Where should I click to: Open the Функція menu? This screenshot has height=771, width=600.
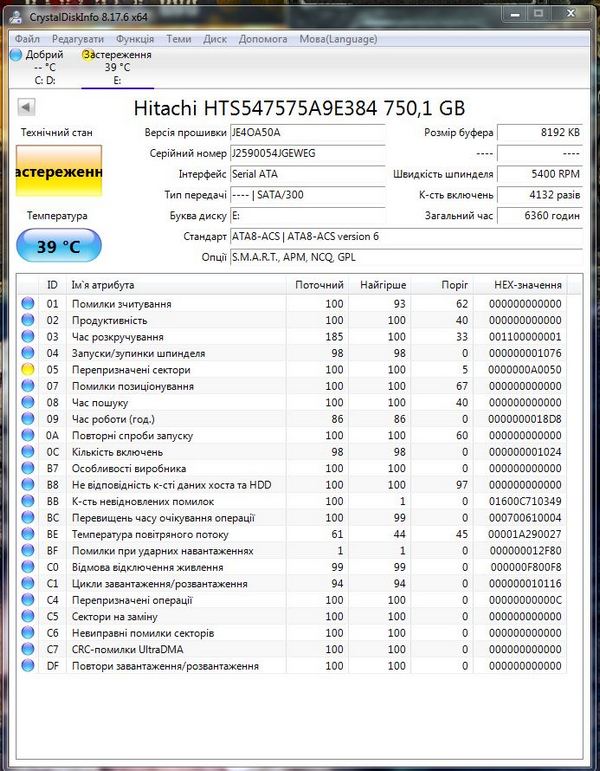(x=134, y=39)
